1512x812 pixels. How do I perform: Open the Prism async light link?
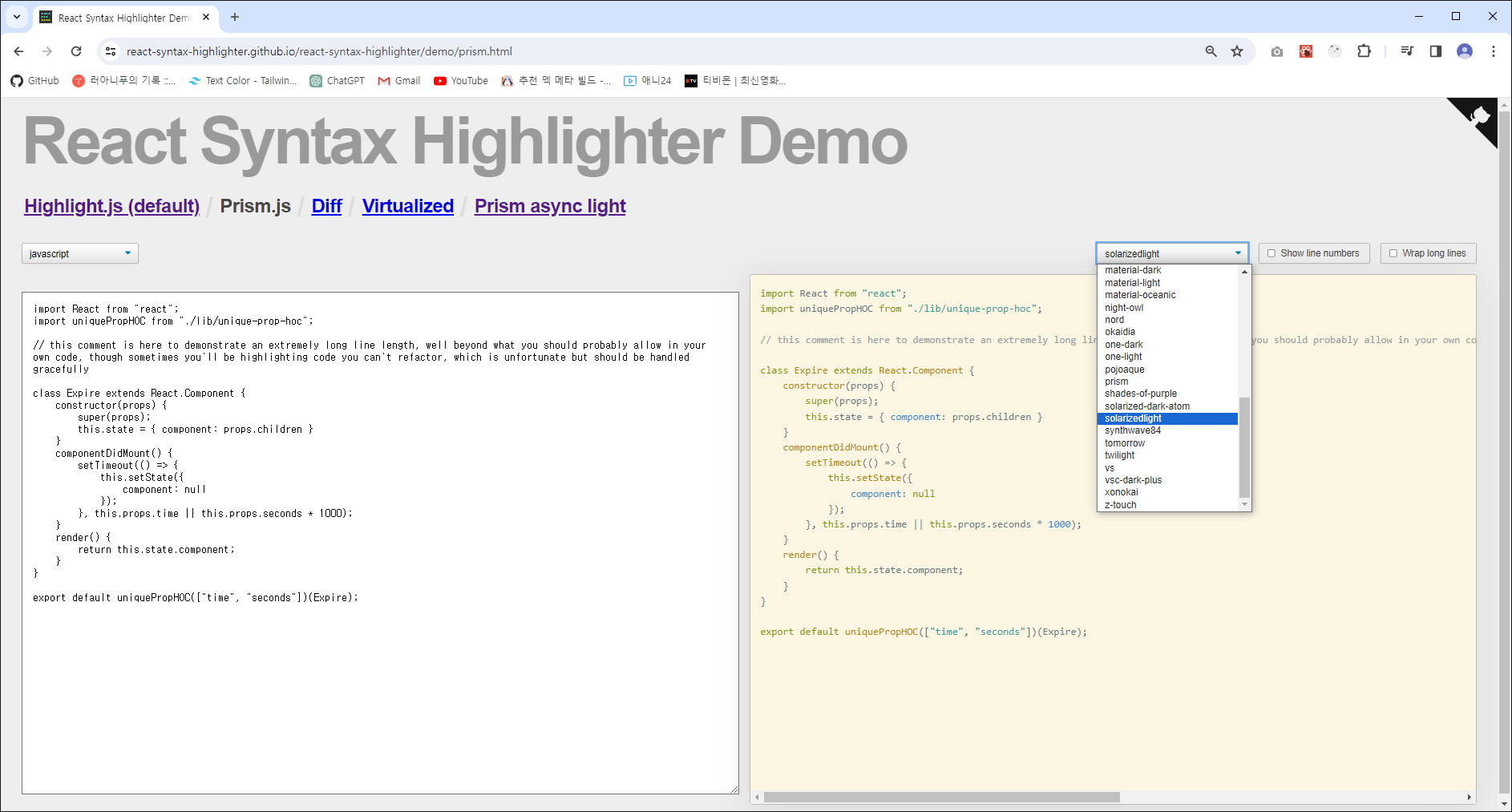tap(550, 206)
